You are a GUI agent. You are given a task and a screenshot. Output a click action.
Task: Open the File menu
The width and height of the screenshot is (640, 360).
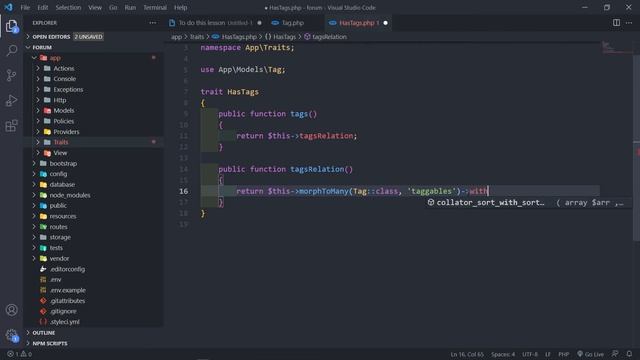click(x=25, y=7)
